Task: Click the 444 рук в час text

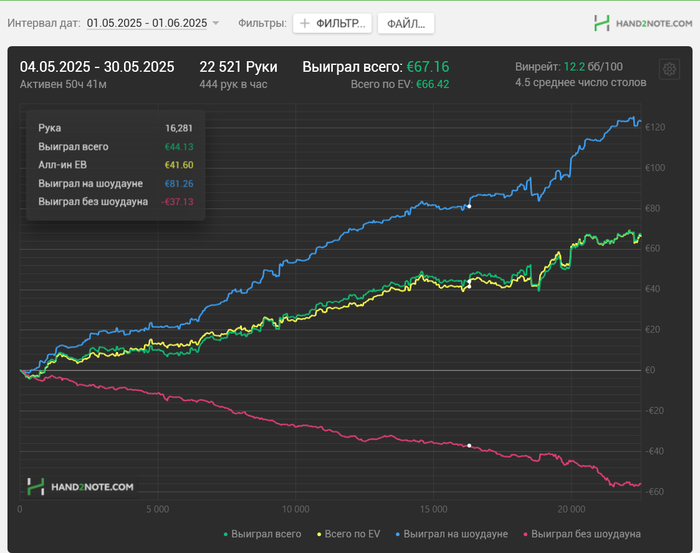Action: click(x=233, y=84)
